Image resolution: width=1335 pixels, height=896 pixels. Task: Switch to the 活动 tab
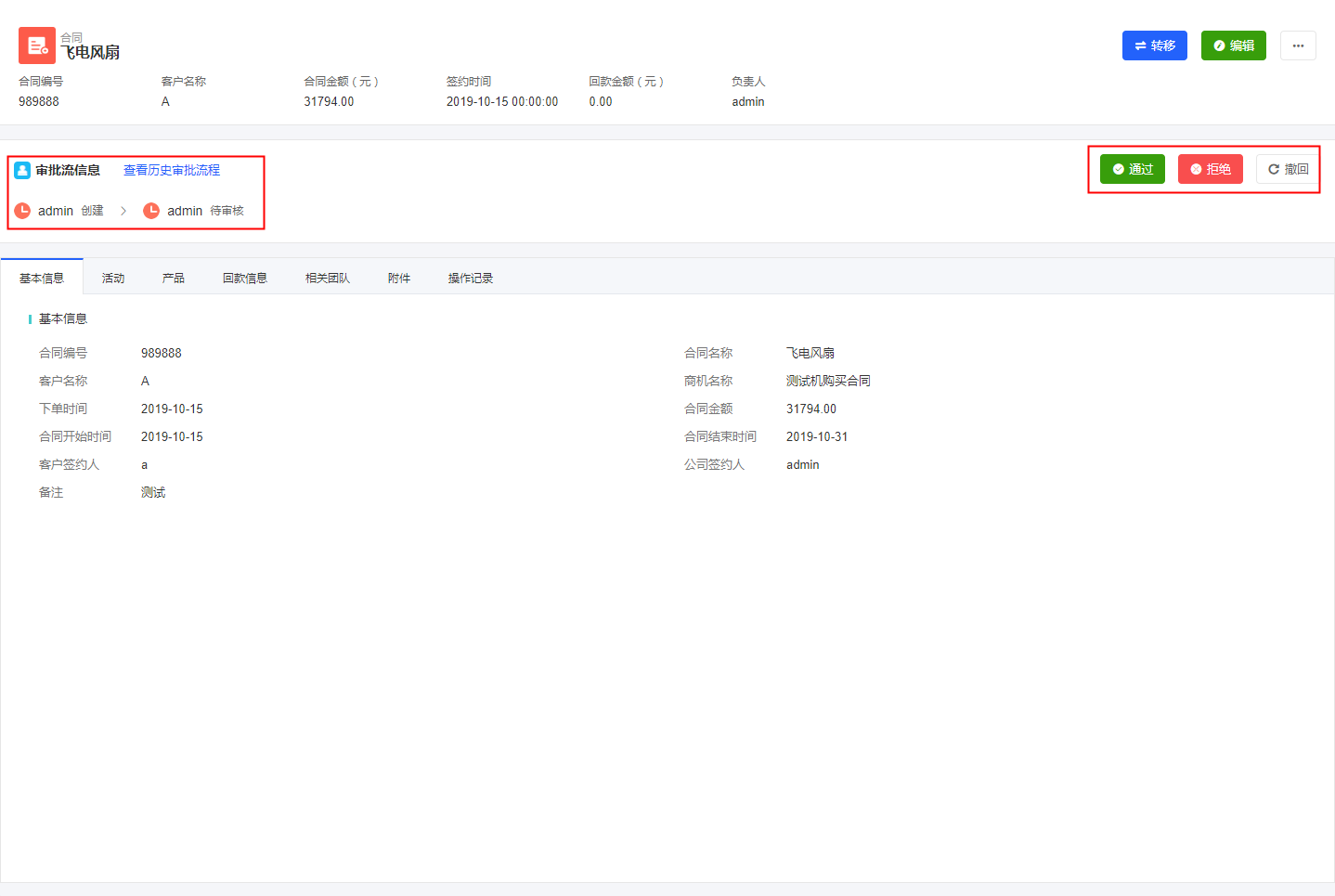tap(113, 278)
